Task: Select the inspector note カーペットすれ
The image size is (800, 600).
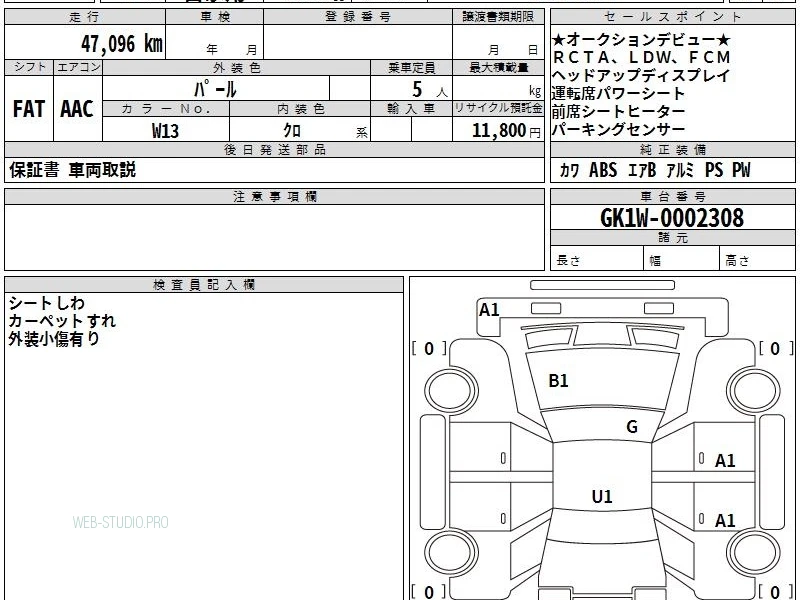Action: [62, 321]
